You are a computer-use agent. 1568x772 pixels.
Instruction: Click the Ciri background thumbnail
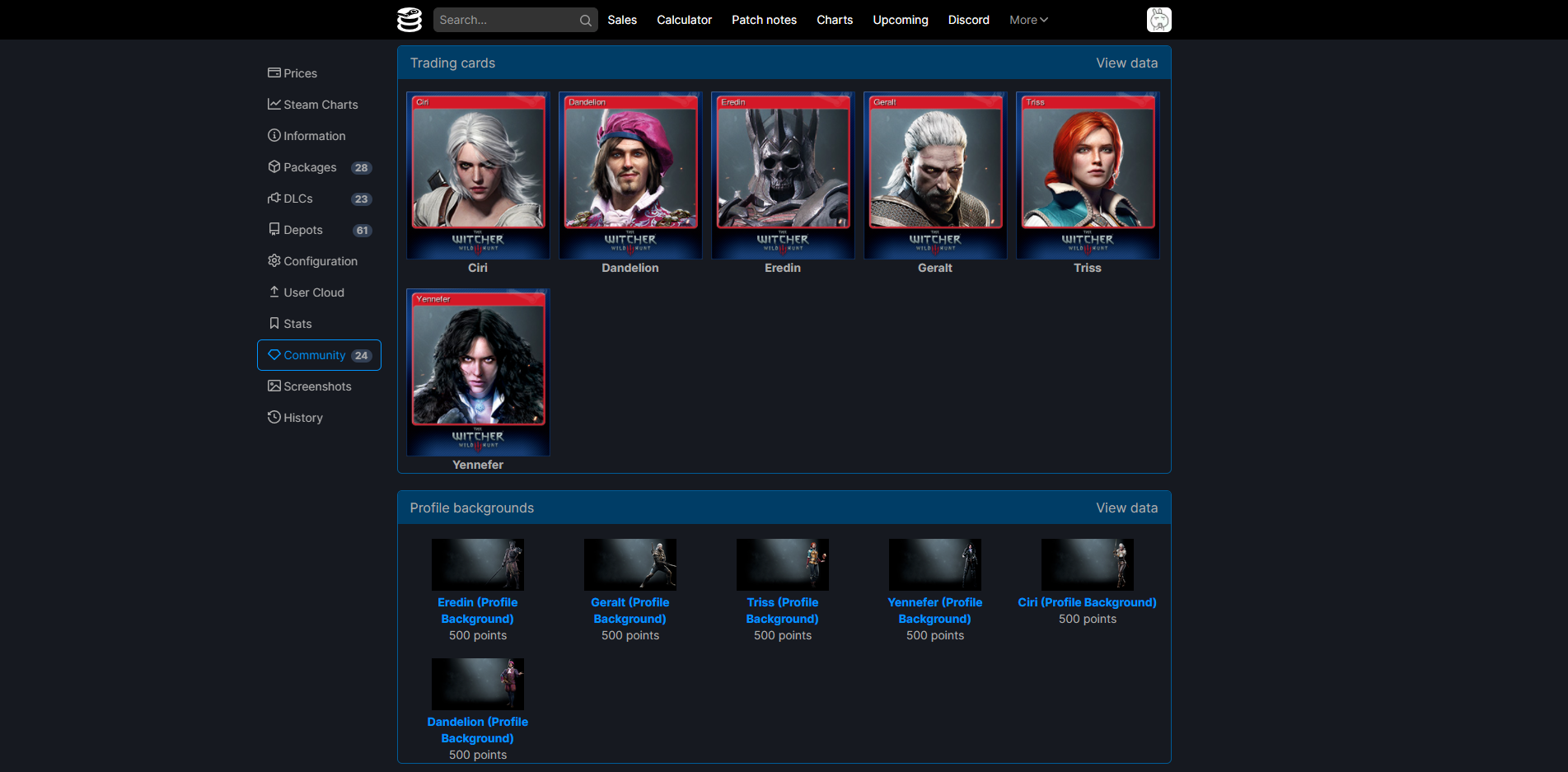pyautogui.click(x=1088, y=564)
